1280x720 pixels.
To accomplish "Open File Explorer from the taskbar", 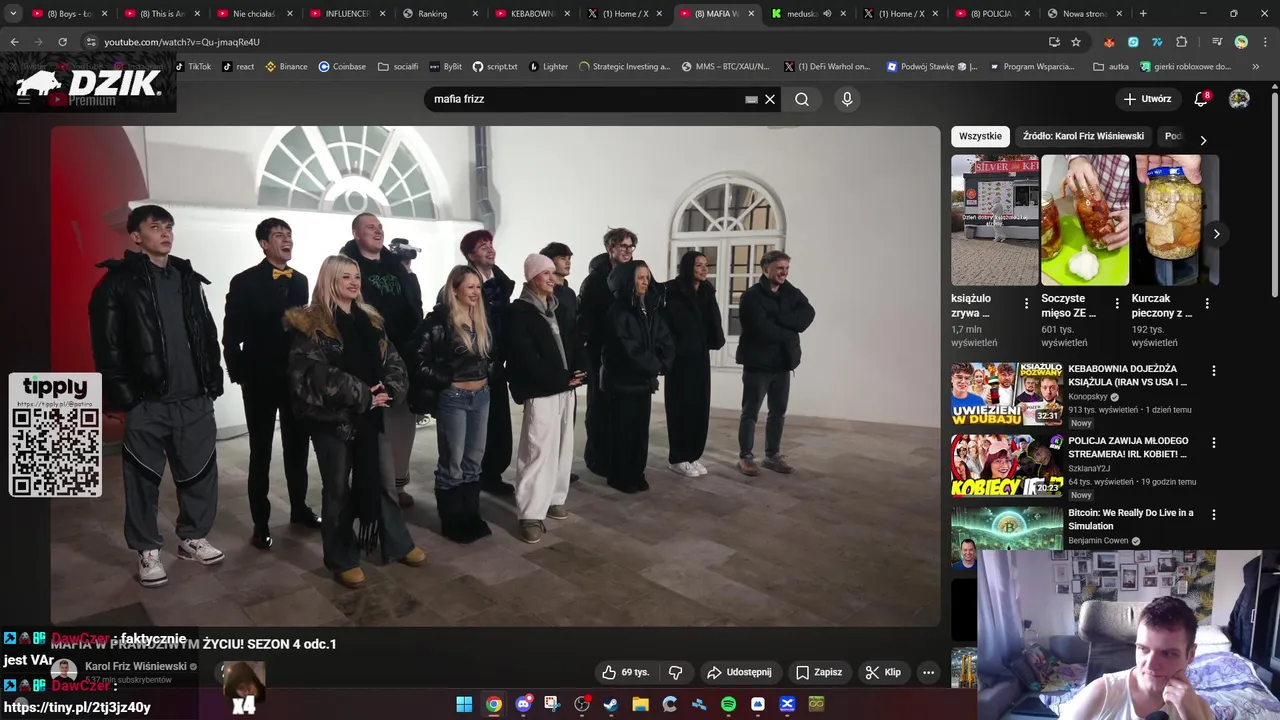I will [x=640, y=704].
